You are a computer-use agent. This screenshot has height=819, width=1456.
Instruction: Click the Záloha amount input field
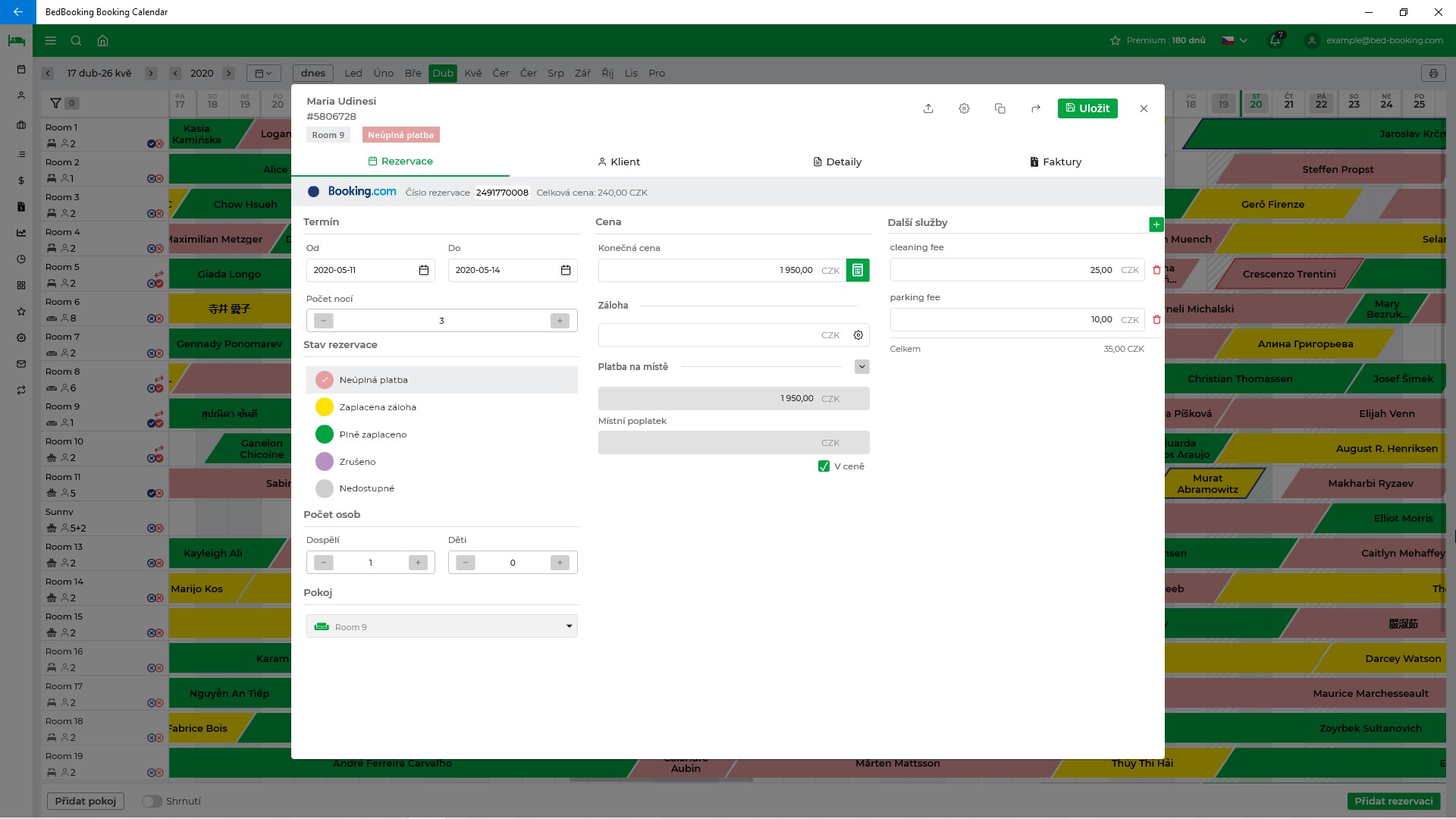(722, 335)
